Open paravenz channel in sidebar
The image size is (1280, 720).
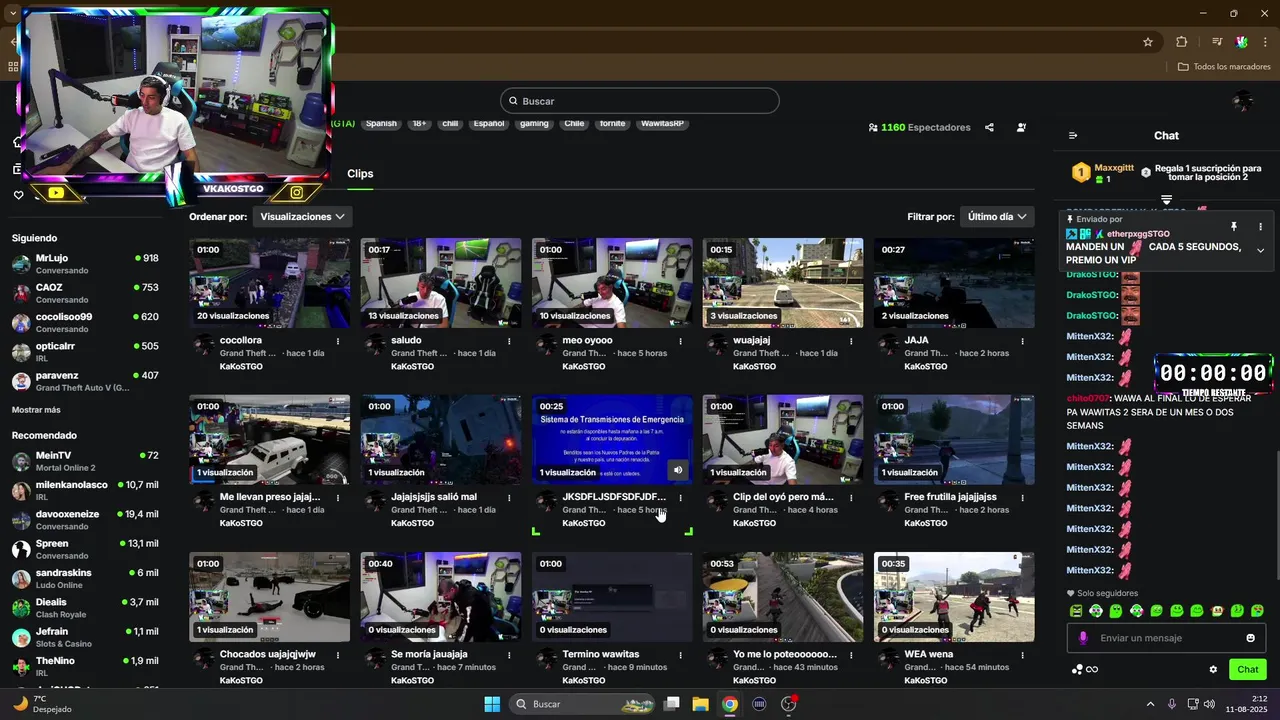[x=85, y=381]
